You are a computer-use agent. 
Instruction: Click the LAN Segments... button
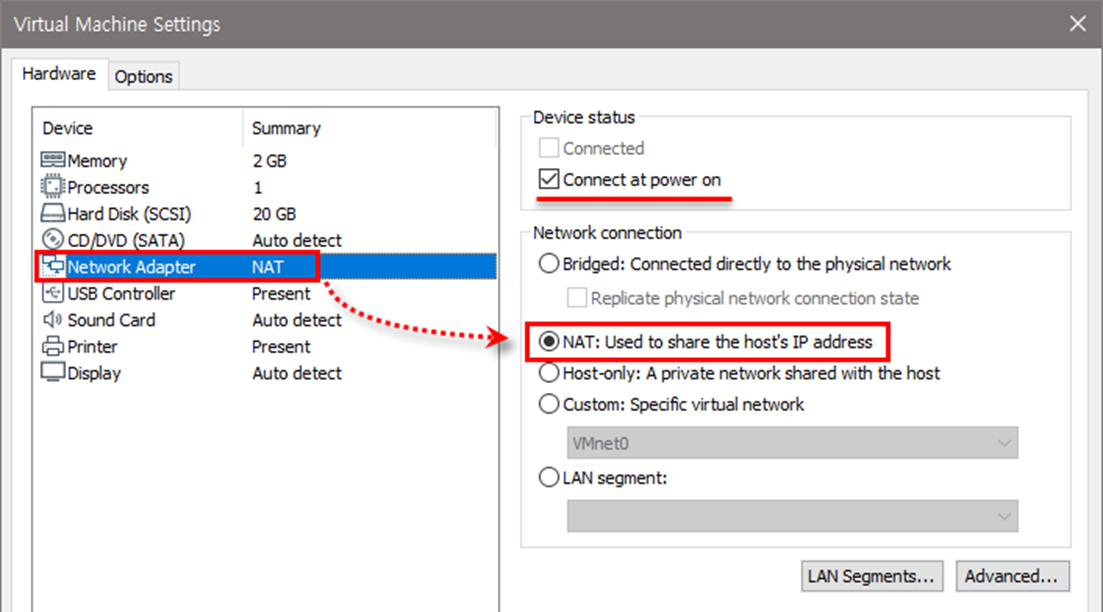click(873, 576)
